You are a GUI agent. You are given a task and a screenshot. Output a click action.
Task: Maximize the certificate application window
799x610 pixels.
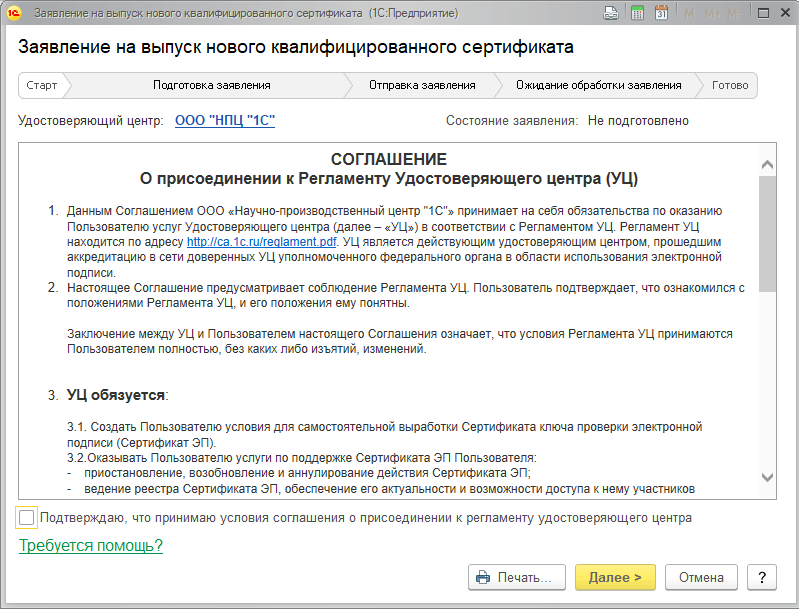(x=763, y=13)
